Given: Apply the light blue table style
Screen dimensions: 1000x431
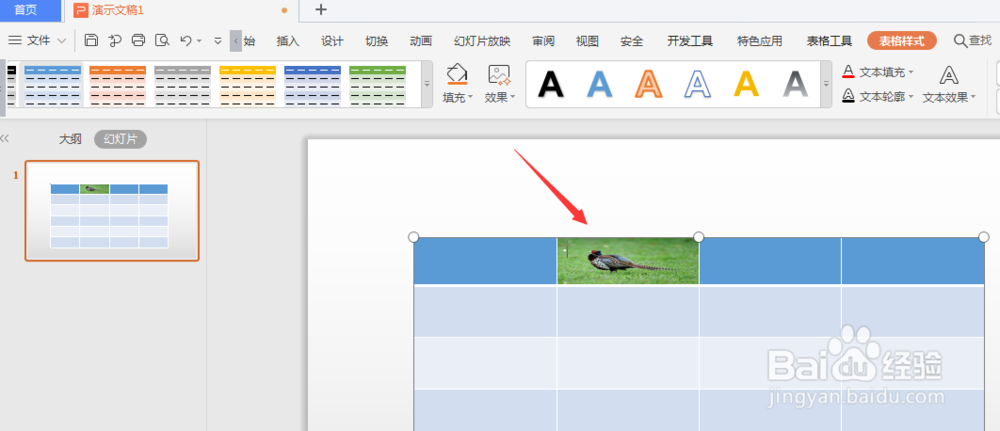Looking at the screenshot, I should tap(52, 84).
